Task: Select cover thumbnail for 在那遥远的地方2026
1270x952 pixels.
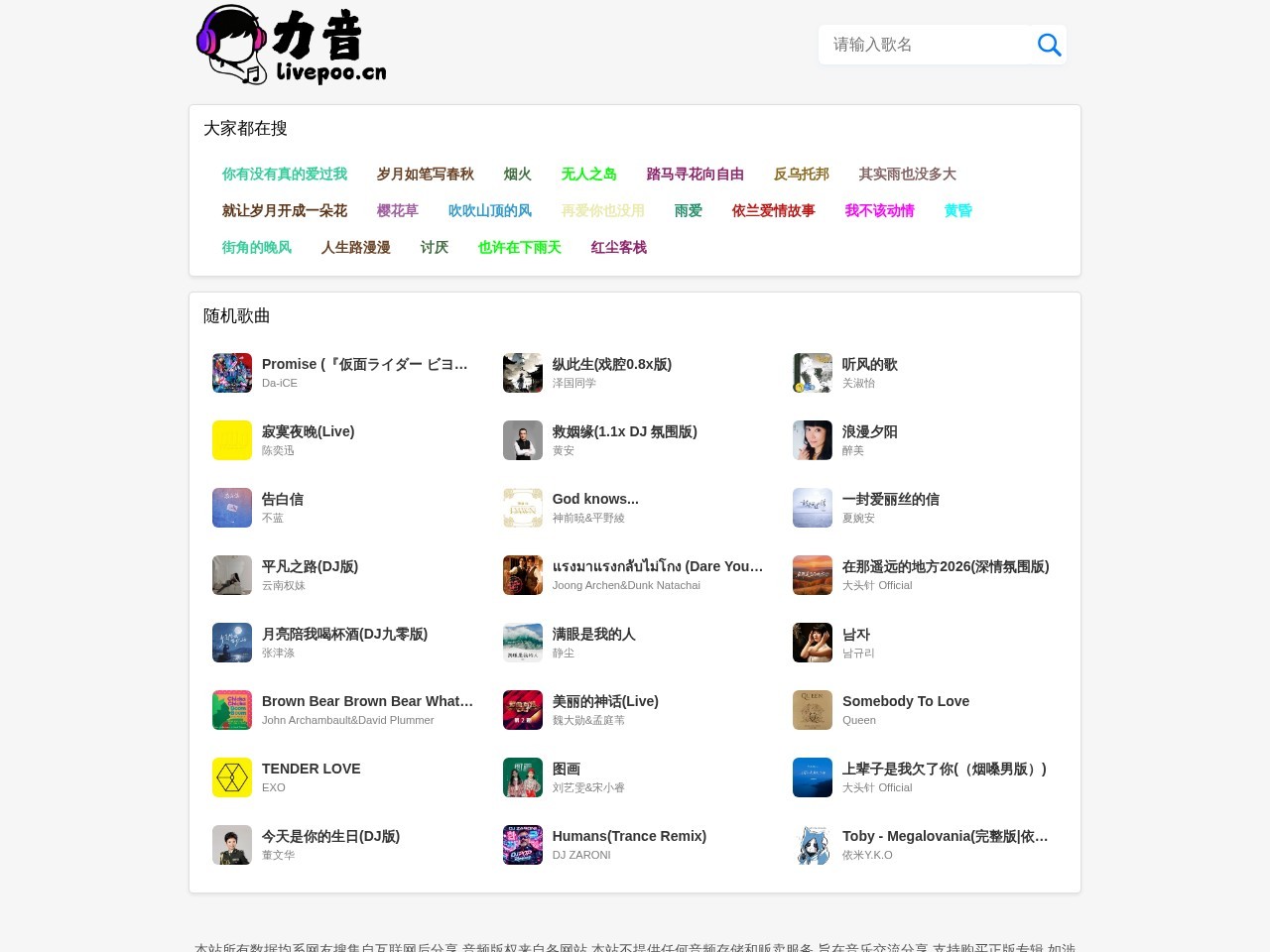Action: (813, 575)
